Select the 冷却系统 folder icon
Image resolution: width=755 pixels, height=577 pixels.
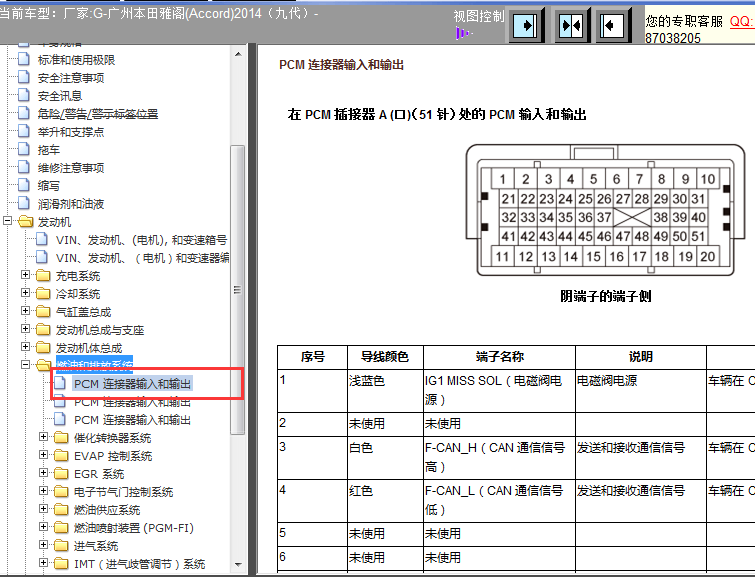coord(43,293)
